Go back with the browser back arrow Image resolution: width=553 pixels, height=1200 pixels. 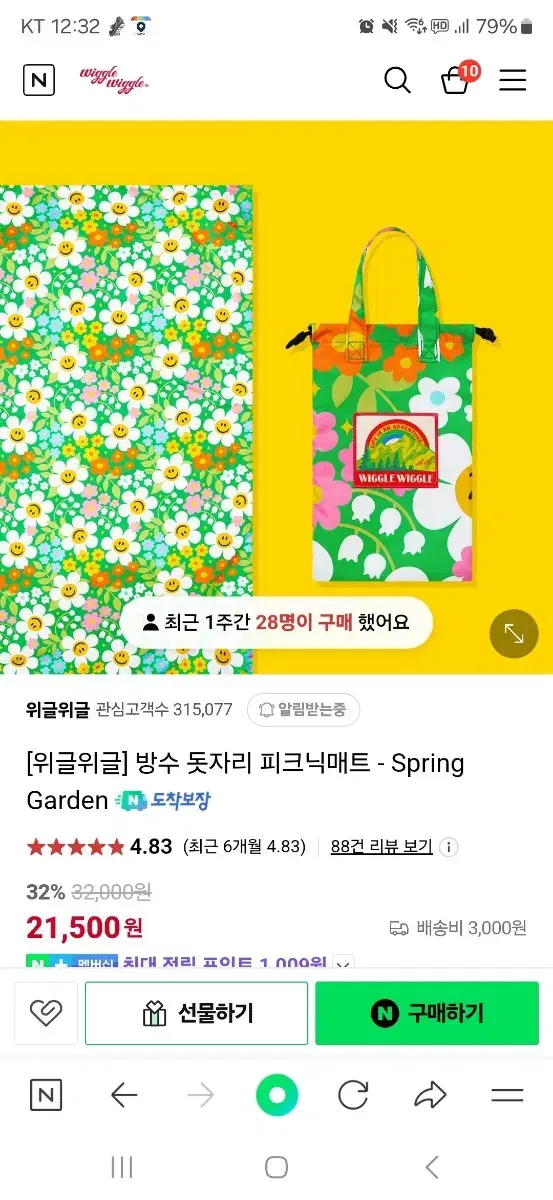[x=124, y=1095]
